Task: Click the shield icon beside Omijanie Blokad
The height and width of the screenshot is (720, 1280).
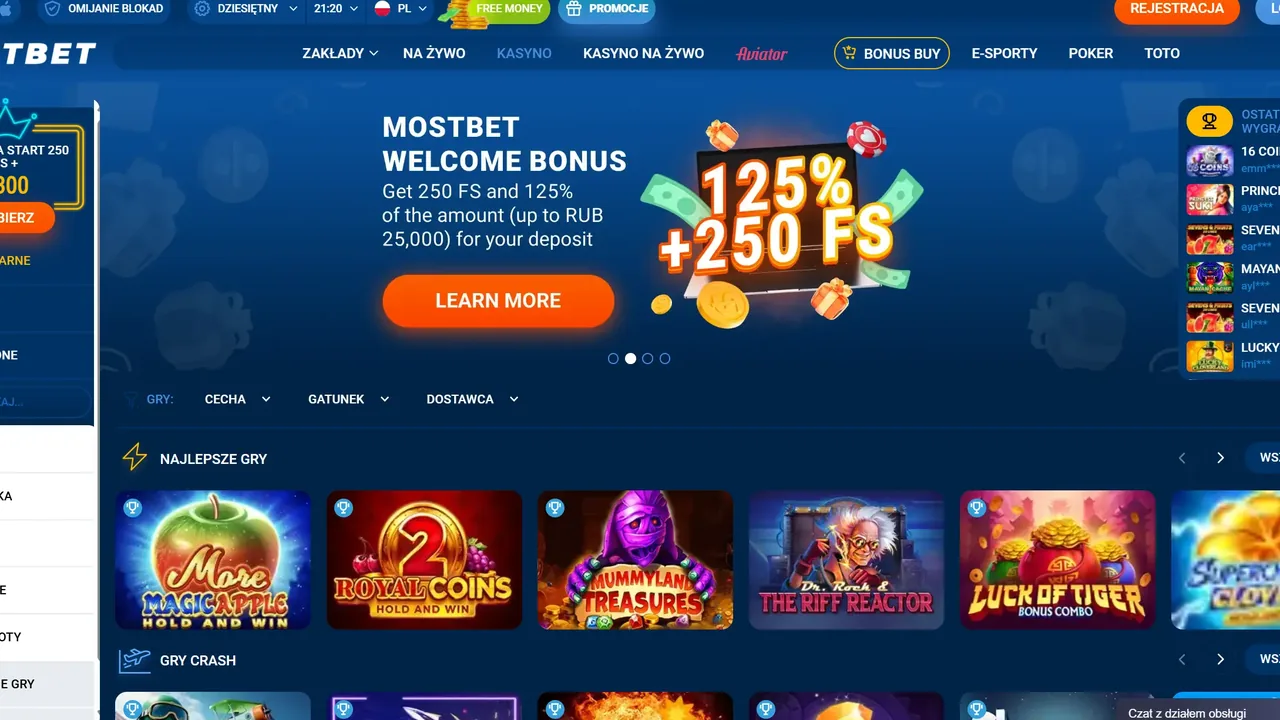Action: (x=52, y=8)
